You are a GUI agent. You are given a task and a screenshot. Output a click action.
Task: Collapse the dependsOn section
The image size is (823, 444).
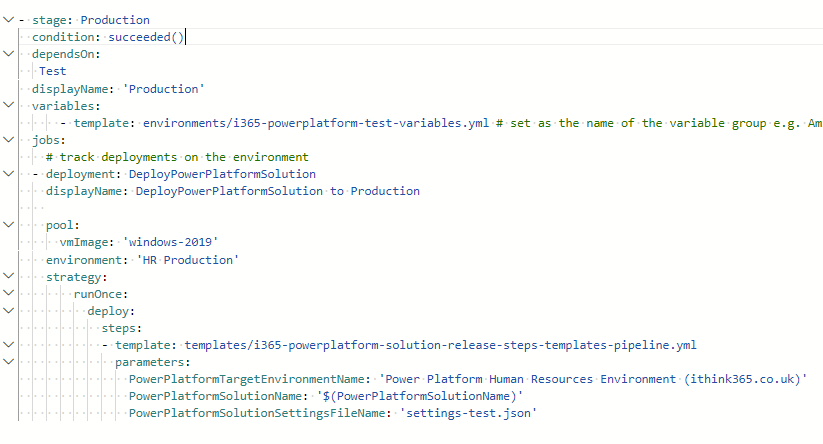pos(8,54)
